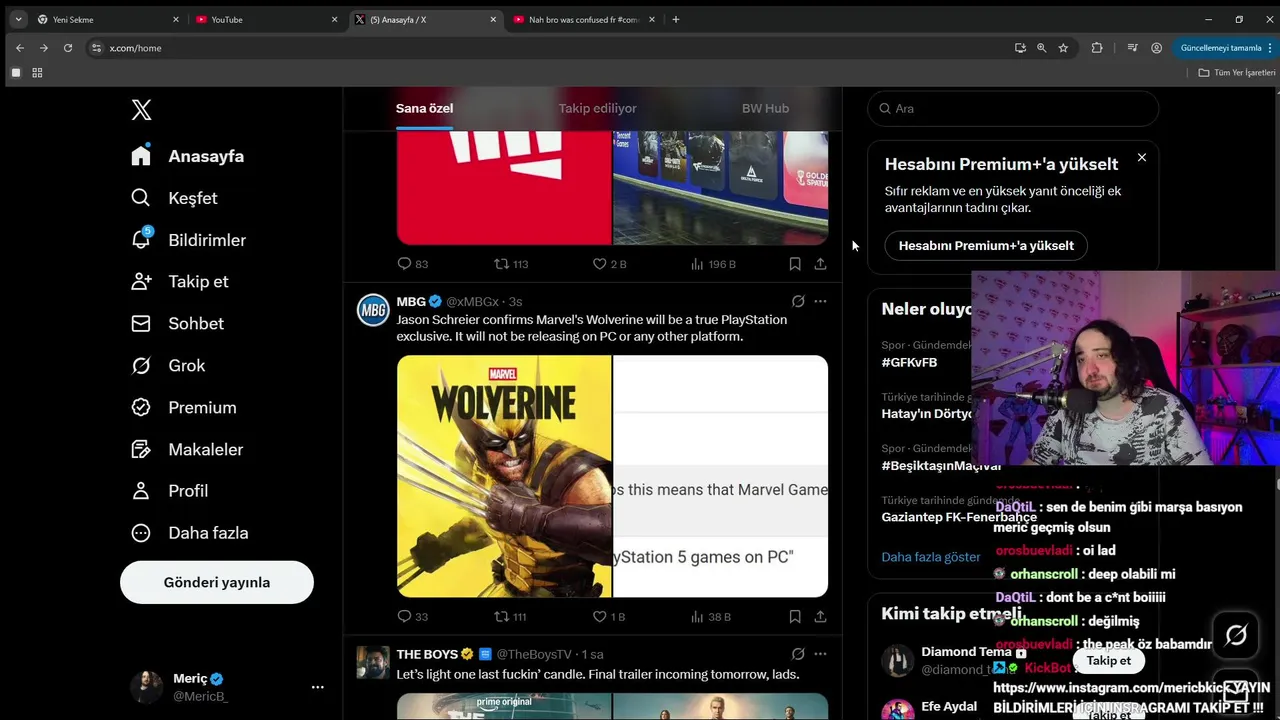1280x720 pixels.
Task: Open the browser extensions menu
Action: 1097,48
